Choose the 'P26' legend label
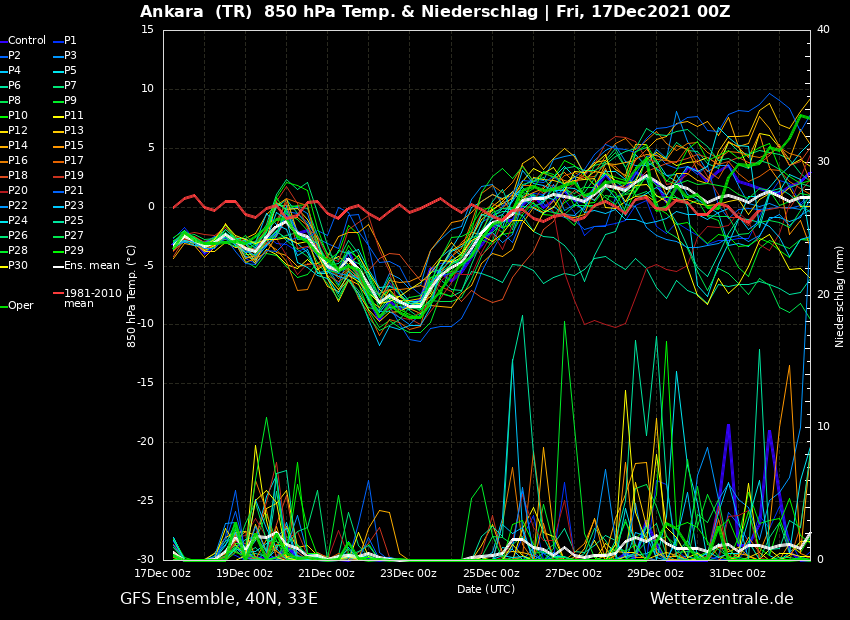The height and width of the screenshot is (620, 850). click(x=17, y=235)
